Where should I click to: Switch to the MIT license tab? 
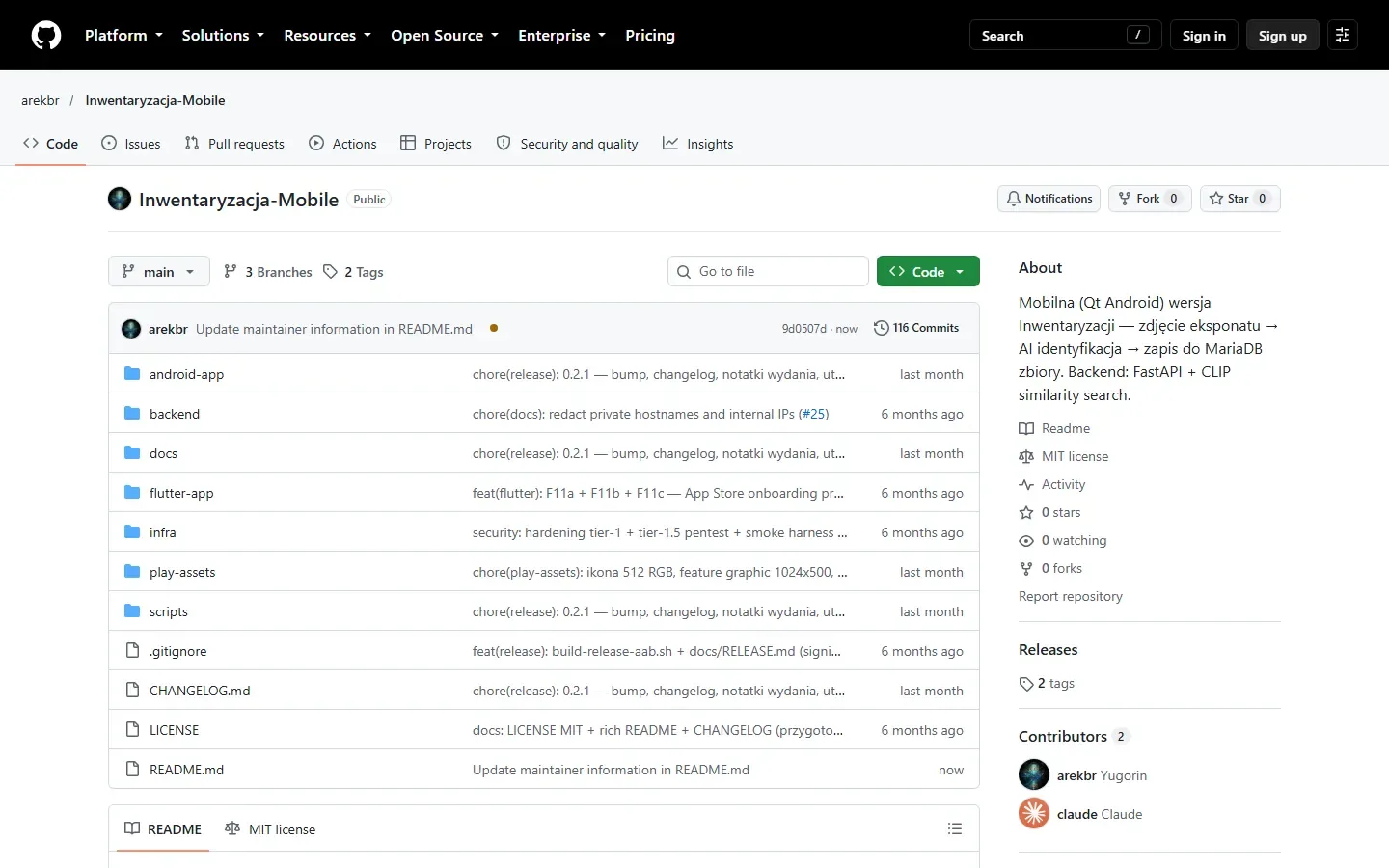point(270,829)
